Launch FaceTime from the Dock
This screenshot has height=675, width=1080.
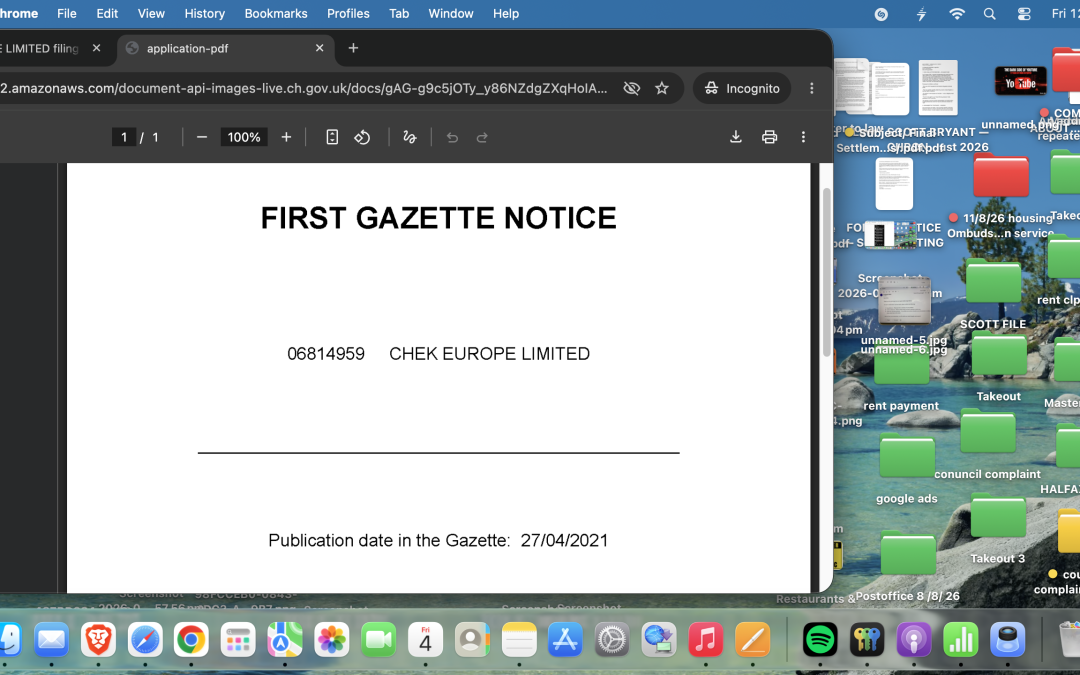point(378,640)
